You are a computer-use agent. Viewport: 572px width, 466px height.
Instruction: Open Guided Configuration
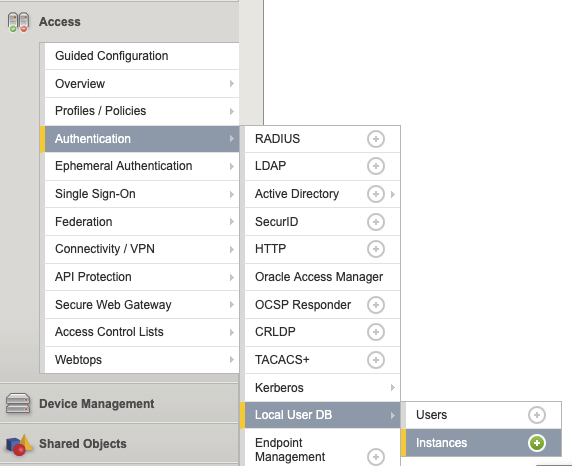click(x=142, y=56)
